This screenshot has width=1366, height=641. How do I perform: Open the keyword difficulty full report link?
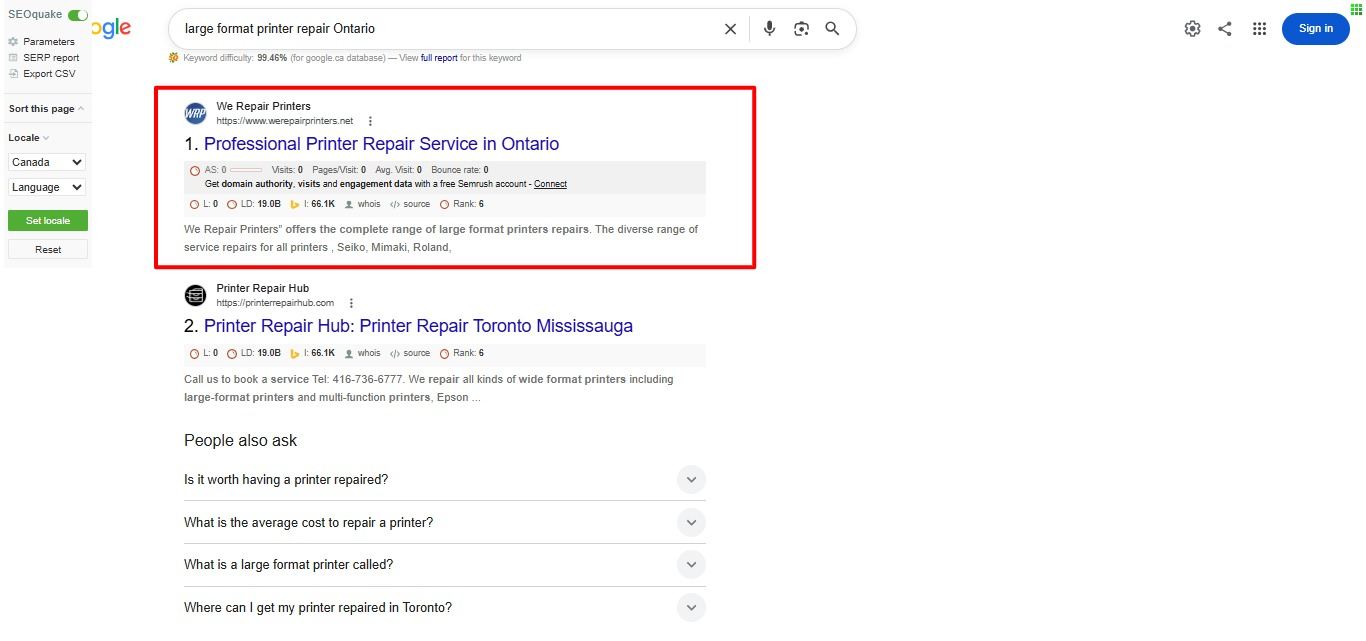click(439, 58)
